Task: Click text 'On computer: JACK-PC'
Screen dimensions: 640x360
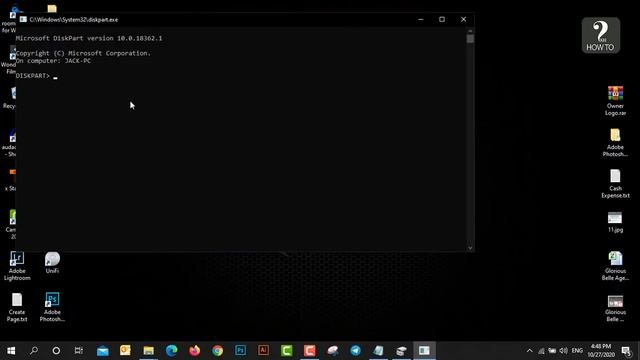Action: [x=53, y=61]
